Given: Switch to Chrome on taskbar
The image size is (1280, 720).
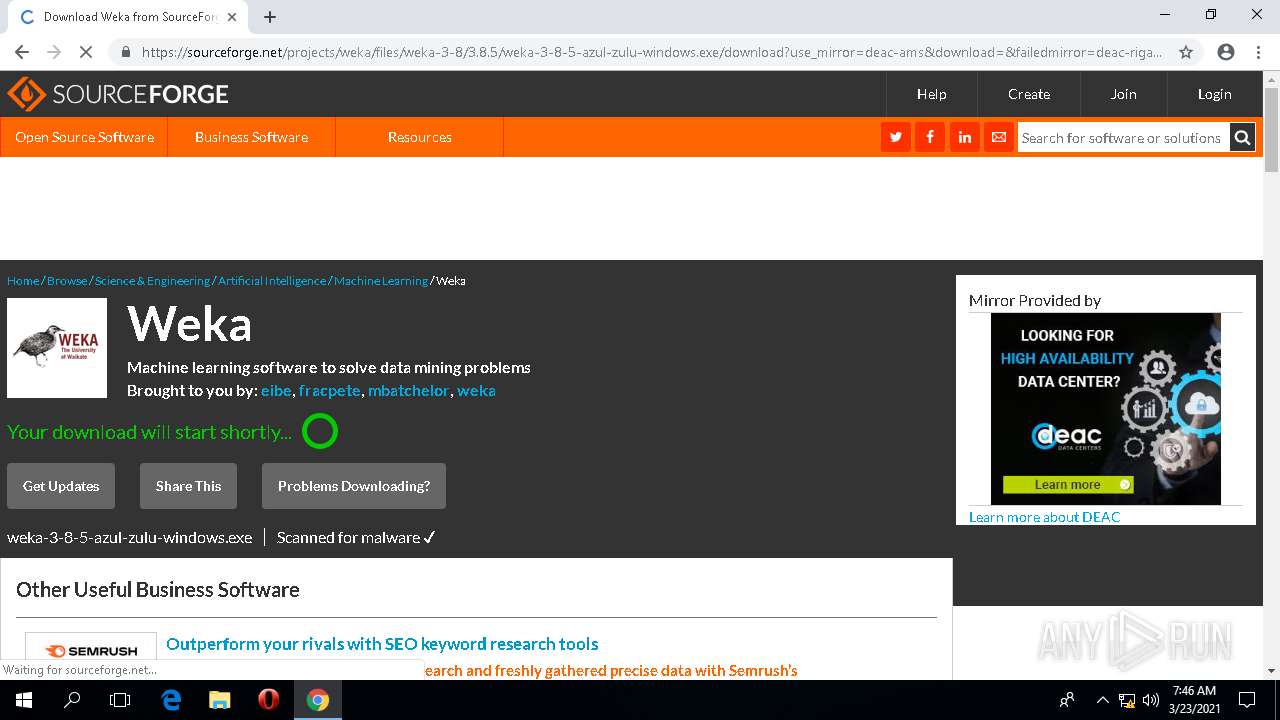Looking at the screenshot, I should [317, 700].
